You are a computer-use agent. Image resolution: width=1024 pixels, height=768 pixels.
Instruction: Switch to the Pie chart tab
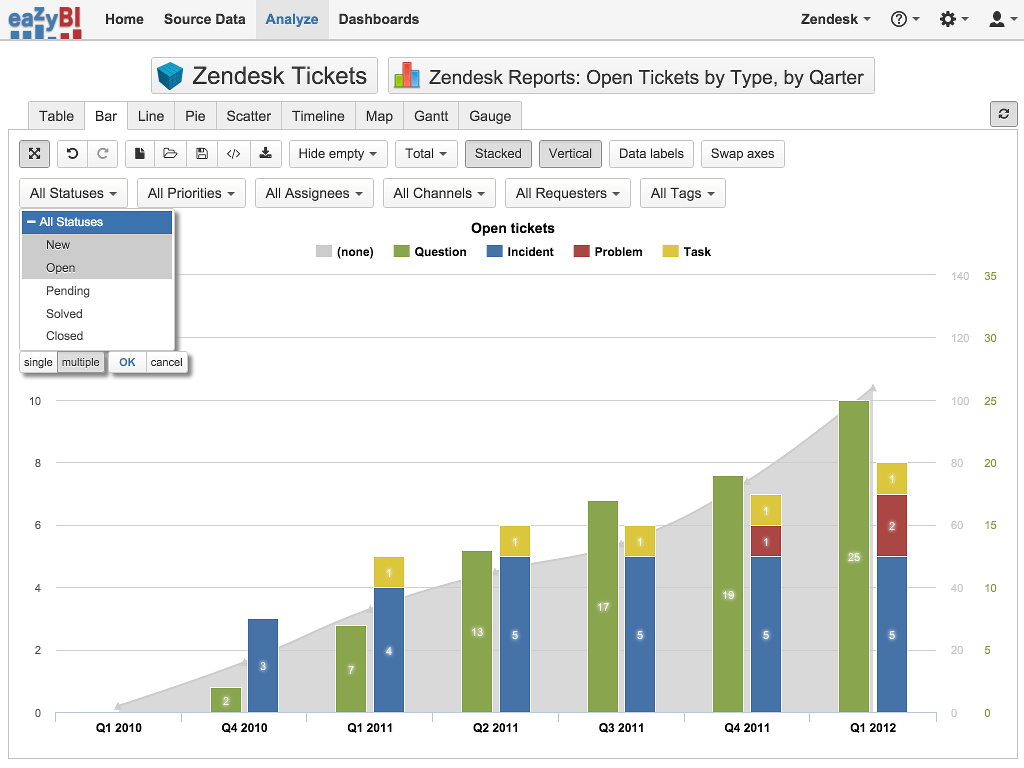195,116
